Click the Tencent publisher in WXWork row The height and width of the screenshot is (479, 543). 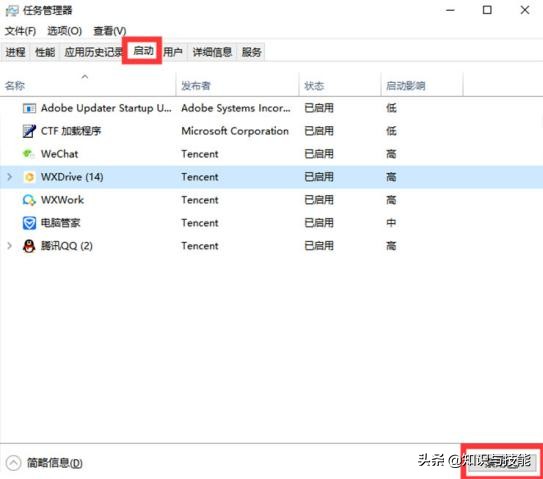point(200,200)
